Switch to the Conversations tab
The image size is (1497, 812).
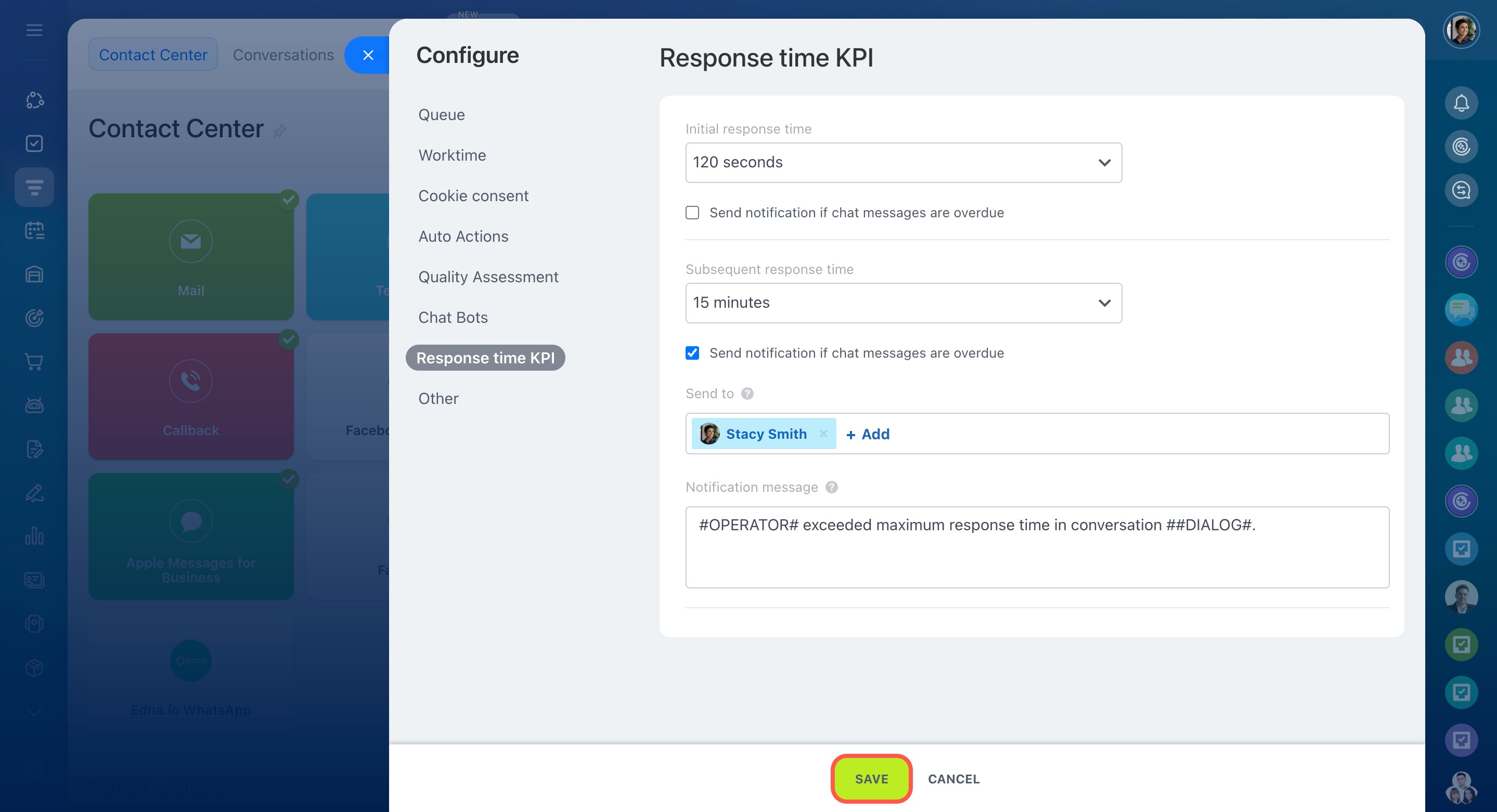click(x=283, y=55)
